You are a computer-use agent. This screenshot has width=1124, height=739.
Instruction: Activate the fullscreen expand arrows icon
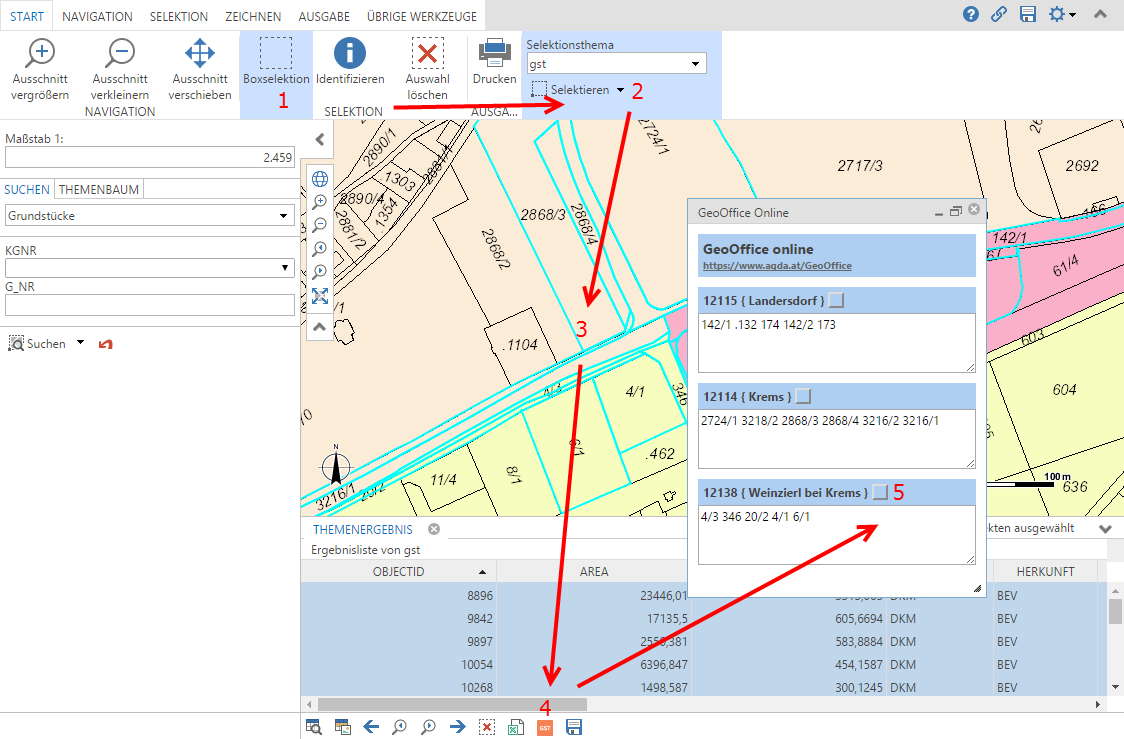(319, 296)
